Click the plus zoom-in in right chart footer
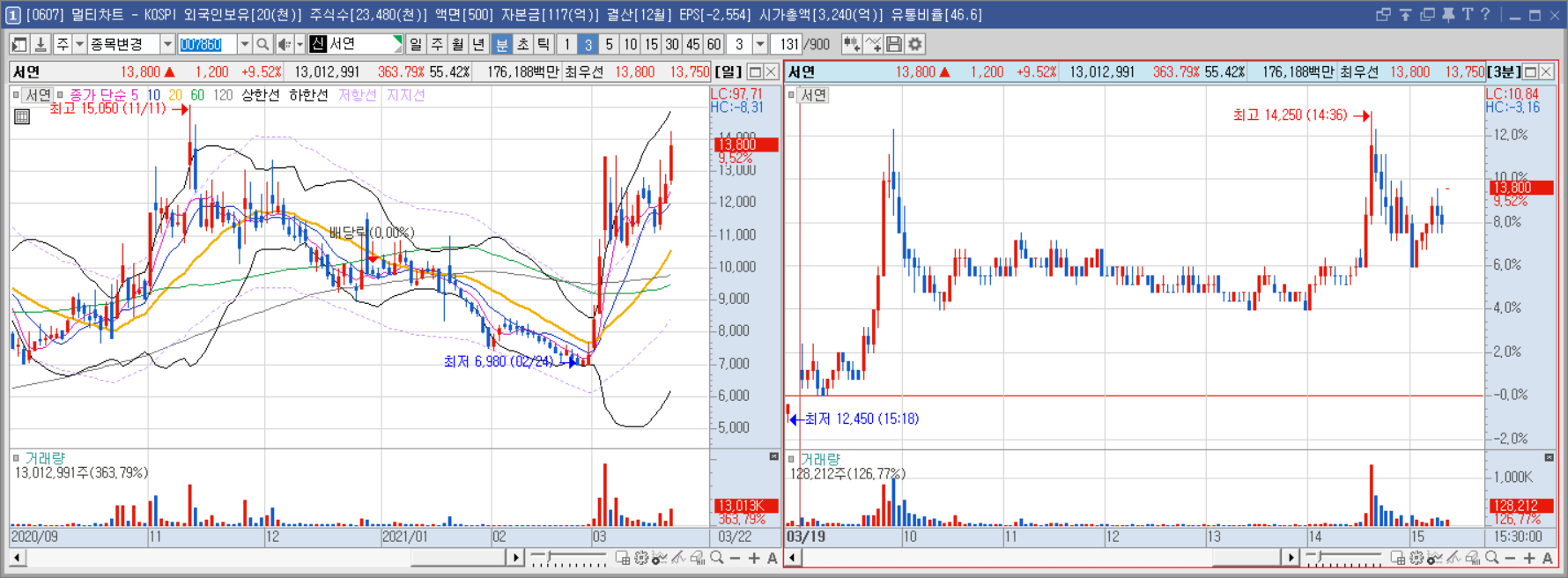1568x578 pixels. (1529, 558)
